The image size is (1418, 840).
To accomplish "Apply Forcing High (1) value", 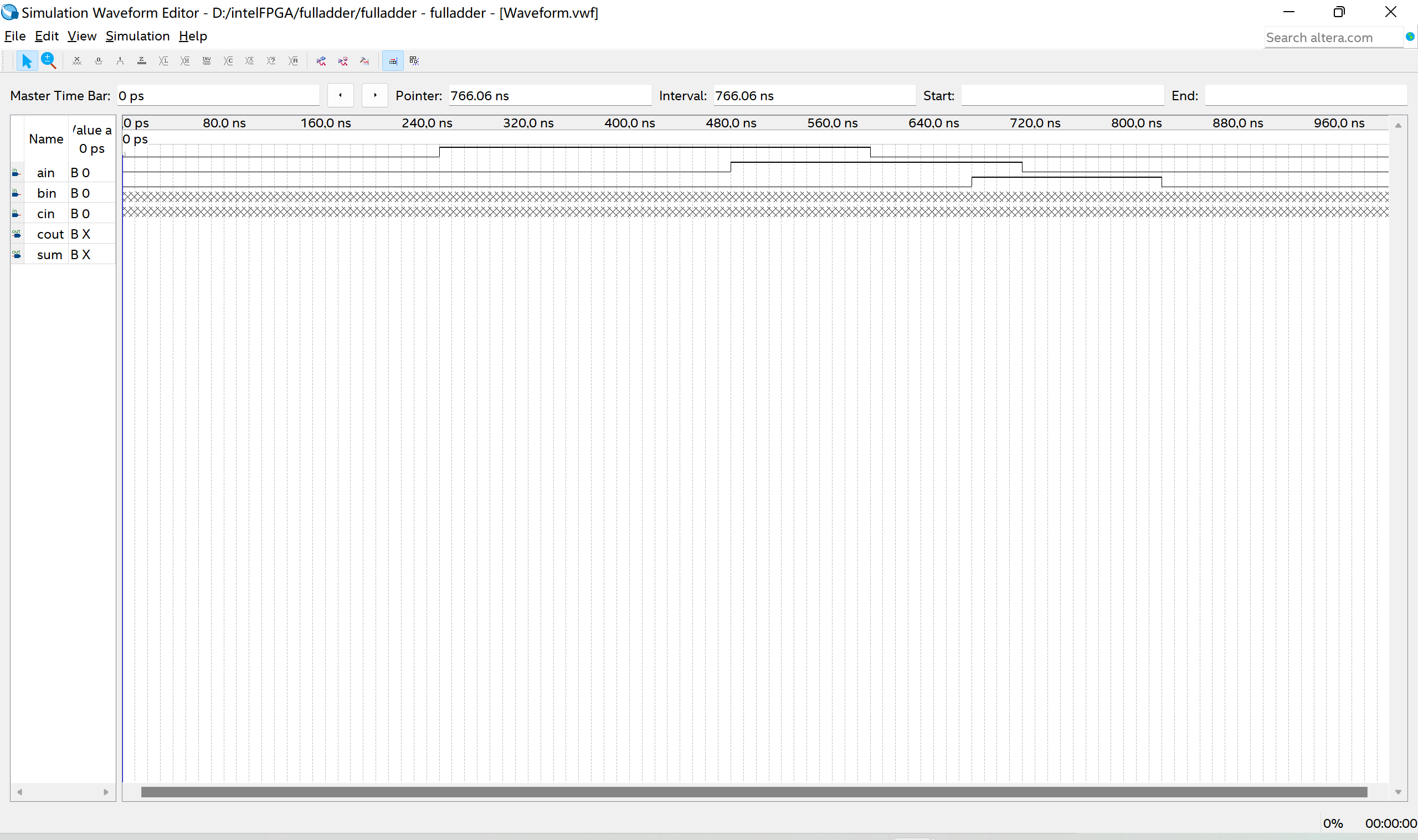I will (120, 60).
